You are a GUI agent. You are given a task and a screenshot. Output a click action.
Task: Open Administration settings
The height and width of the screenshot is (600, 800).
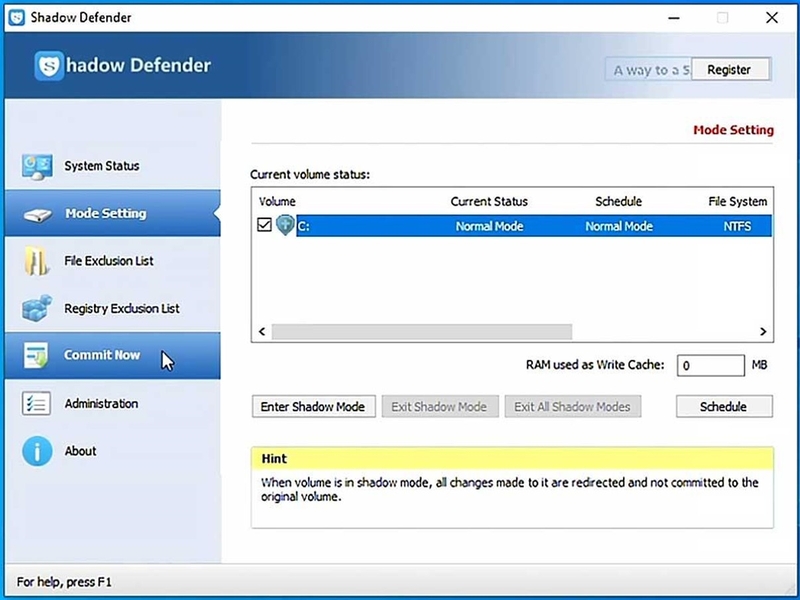113,403
